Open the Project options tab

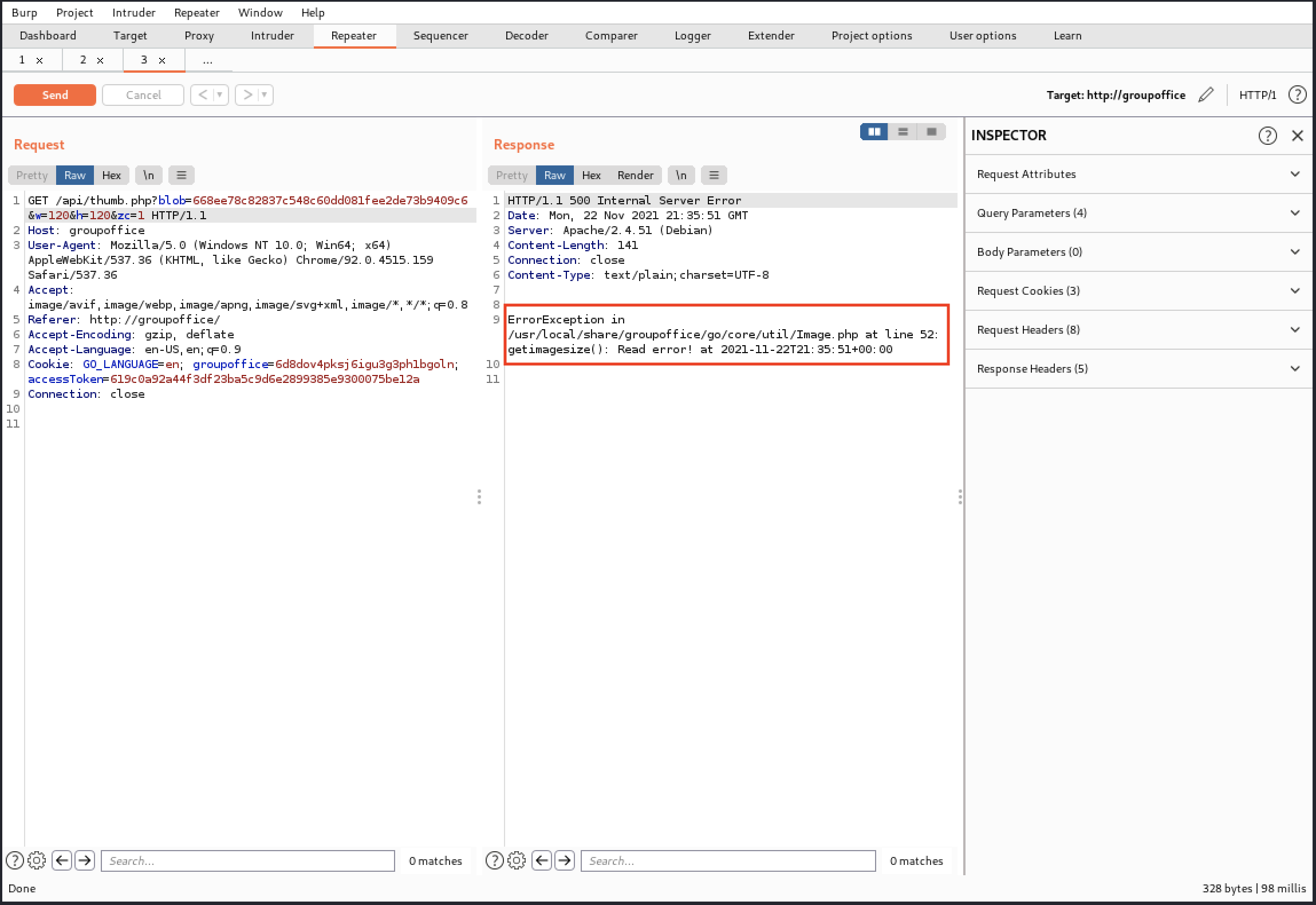pyautogui.click(x=872, y=35)
